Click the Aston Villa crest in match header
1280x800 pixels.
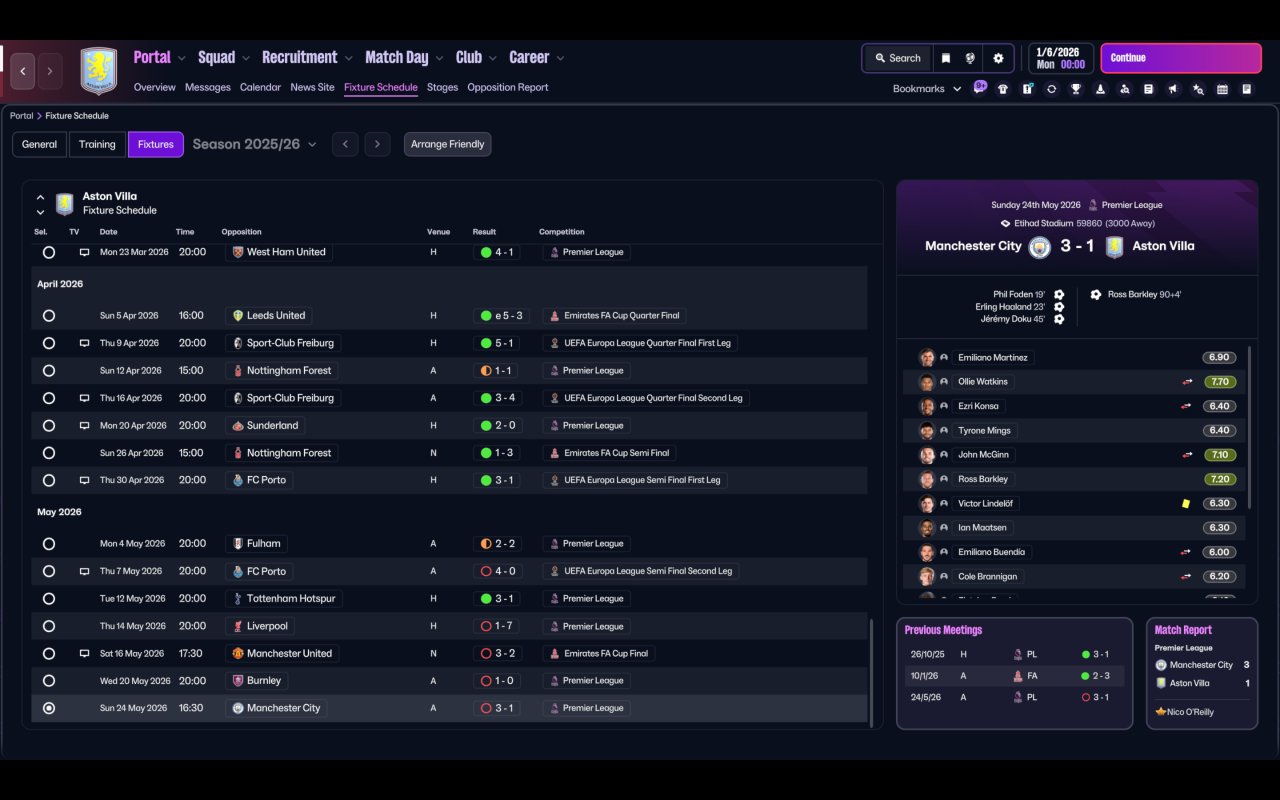point(1114,246)
